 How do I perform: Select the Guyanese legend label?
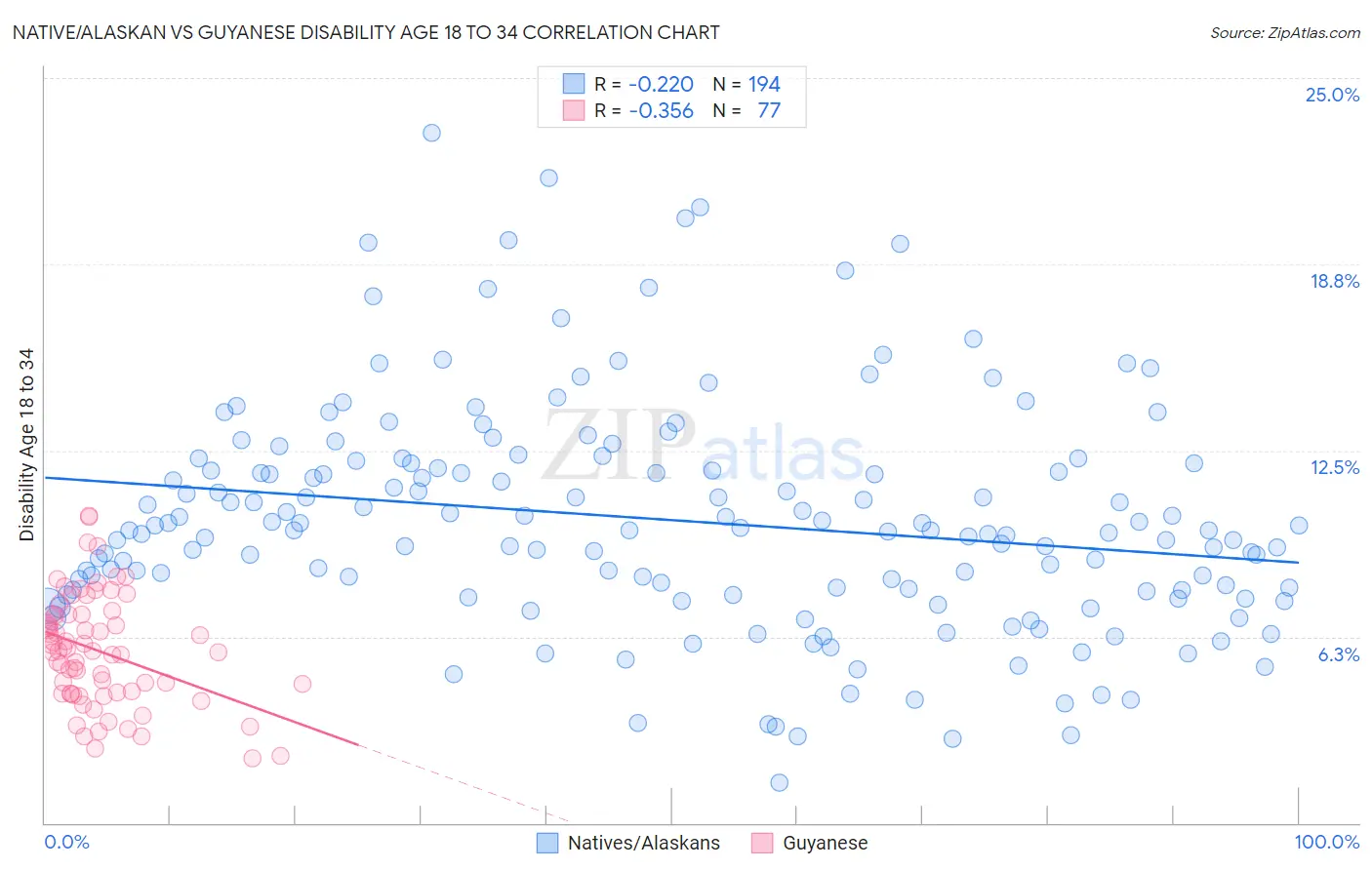click(826, 843)
